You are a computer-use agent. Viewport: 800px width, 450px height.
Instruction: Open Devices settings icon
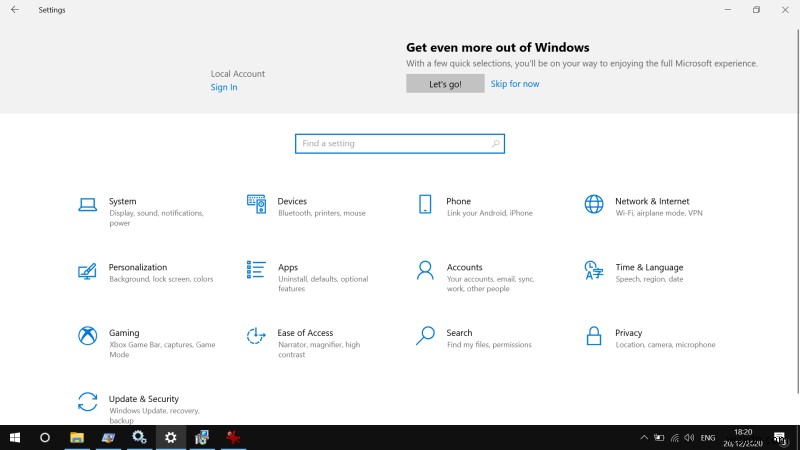(256, 204)
